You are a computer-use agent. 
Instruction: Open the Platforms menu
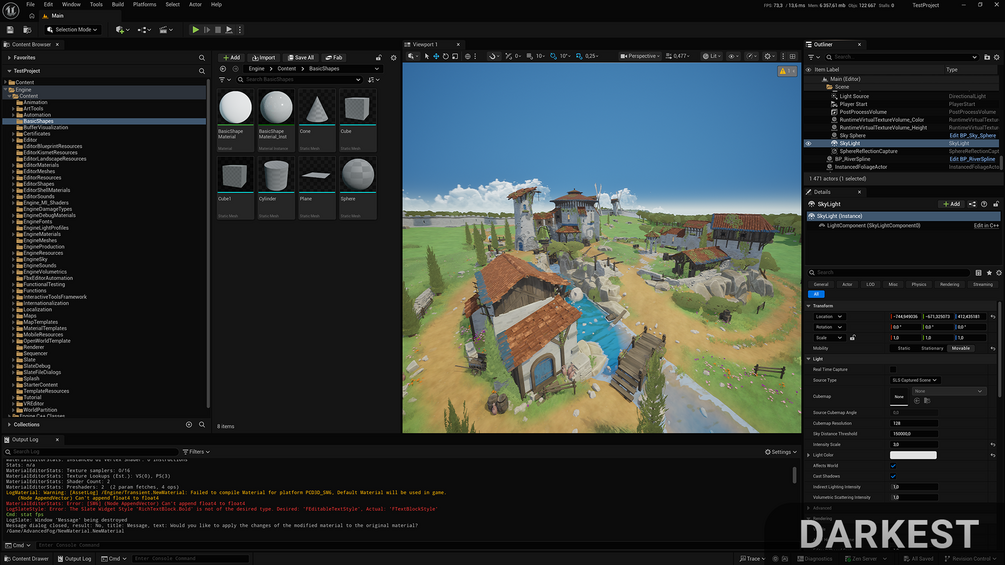[144, 4]
